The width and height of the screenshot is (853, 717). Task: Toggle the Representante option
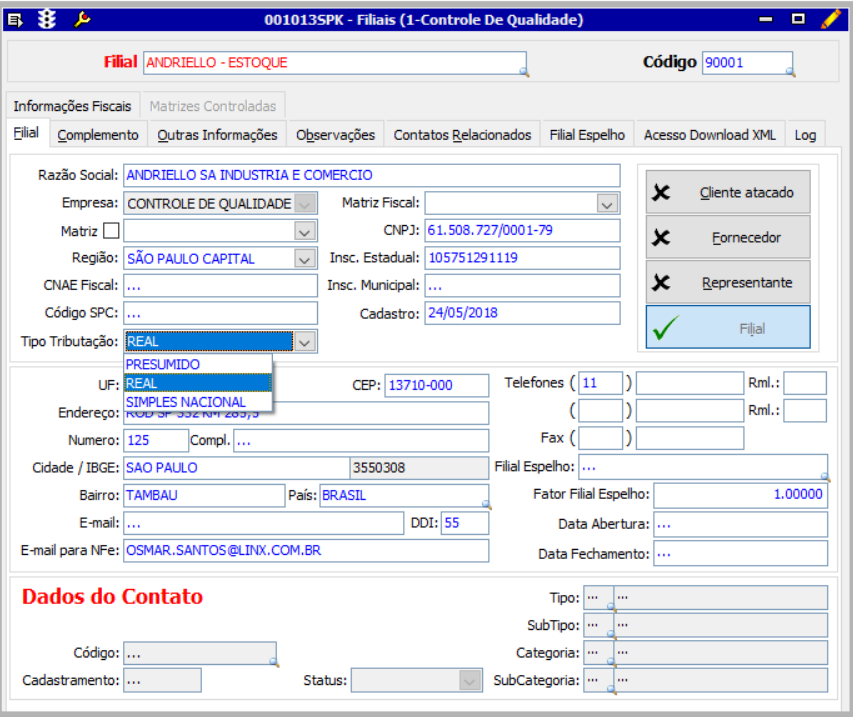tap(728, 282)
